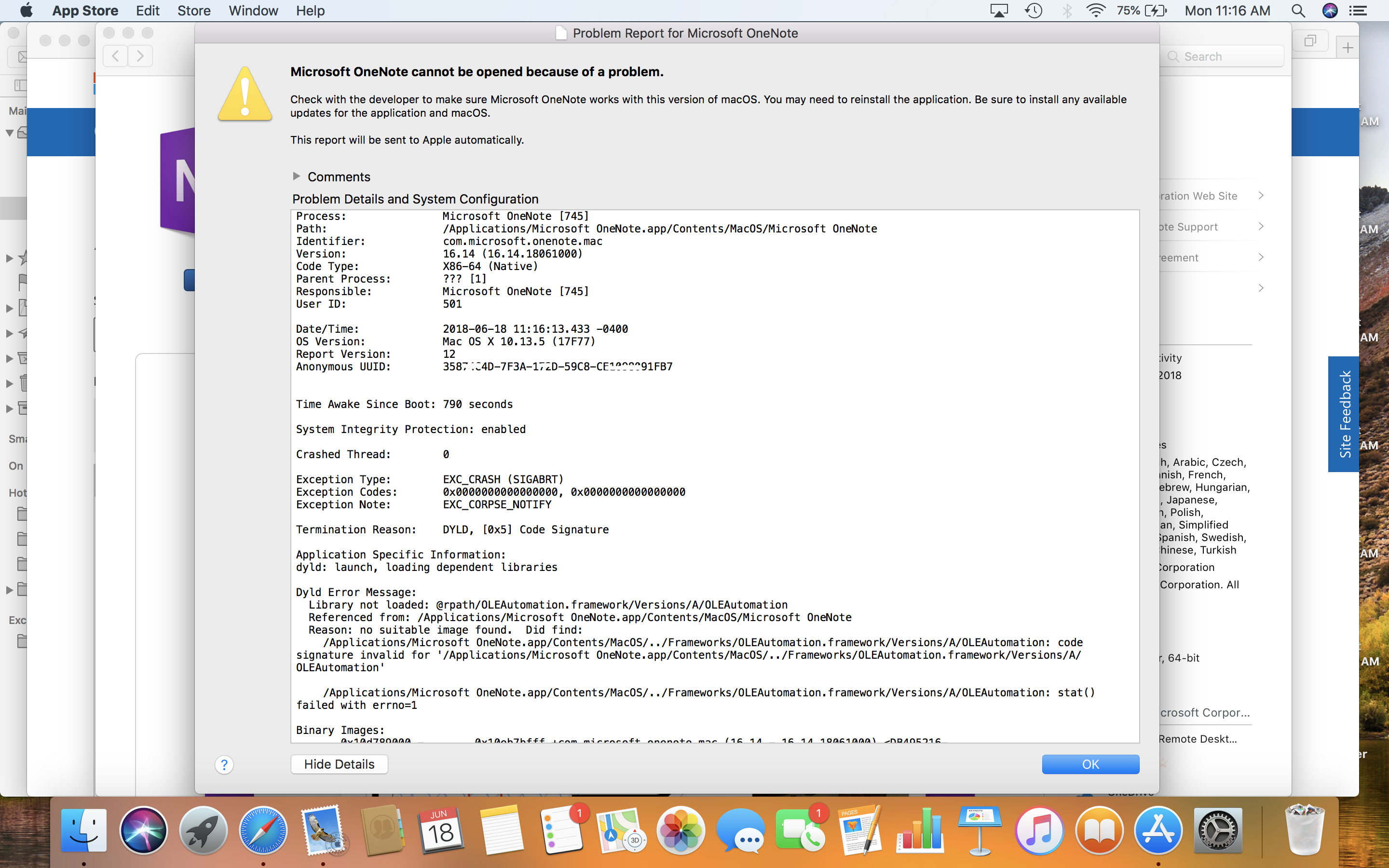Expand the Comments disclosure triangle
1389x868 pixels.
click(296, 176)
